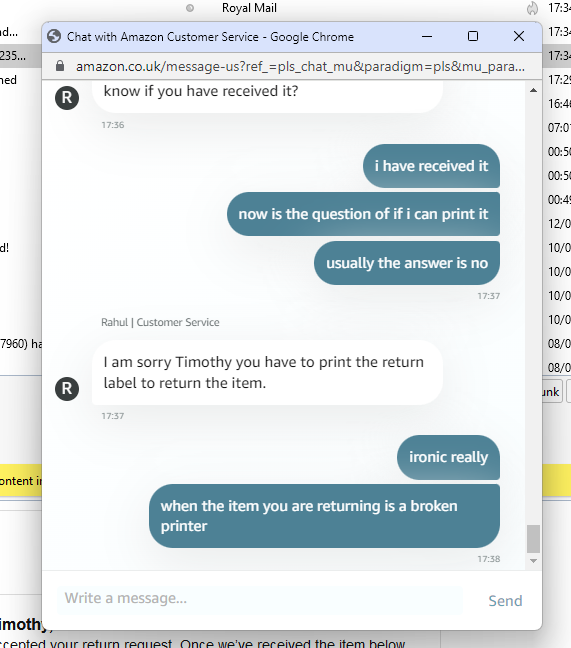
Task: Click the 'broken printer' message bubble
Action: (x=324, y=516)
